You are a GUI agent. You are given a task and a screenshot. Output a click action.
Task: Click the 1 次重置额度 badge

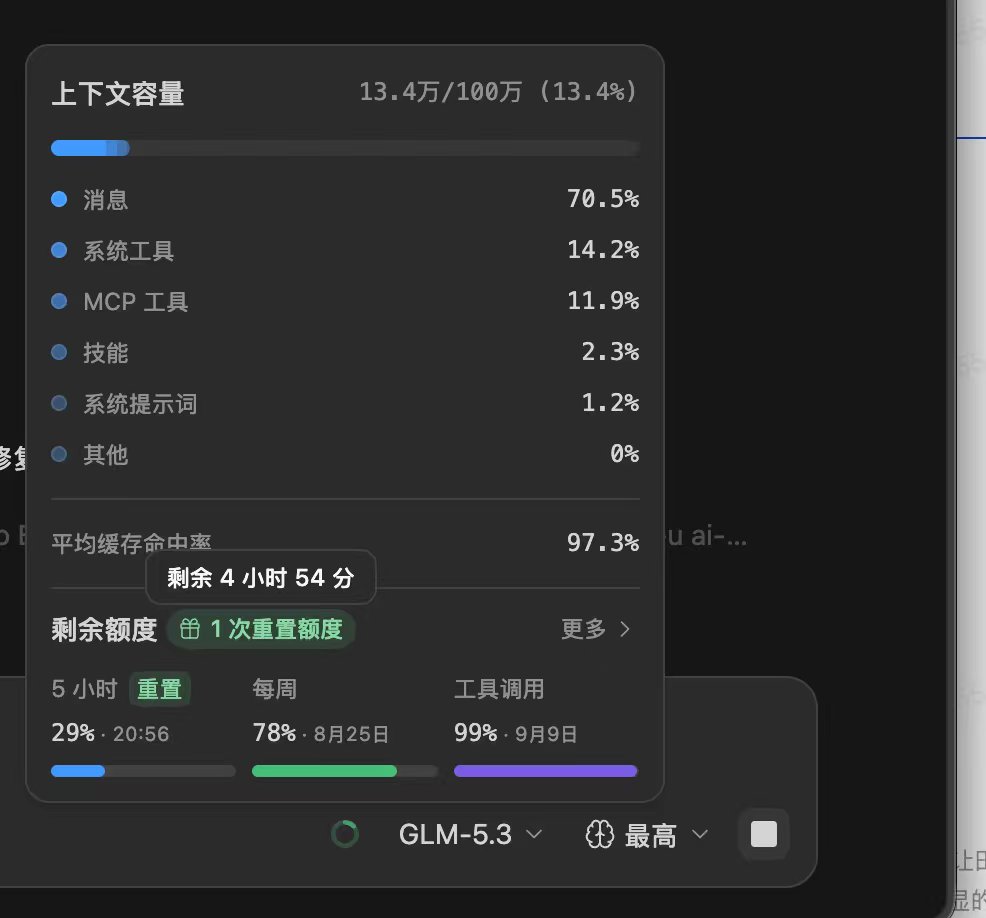click(261, 629)
